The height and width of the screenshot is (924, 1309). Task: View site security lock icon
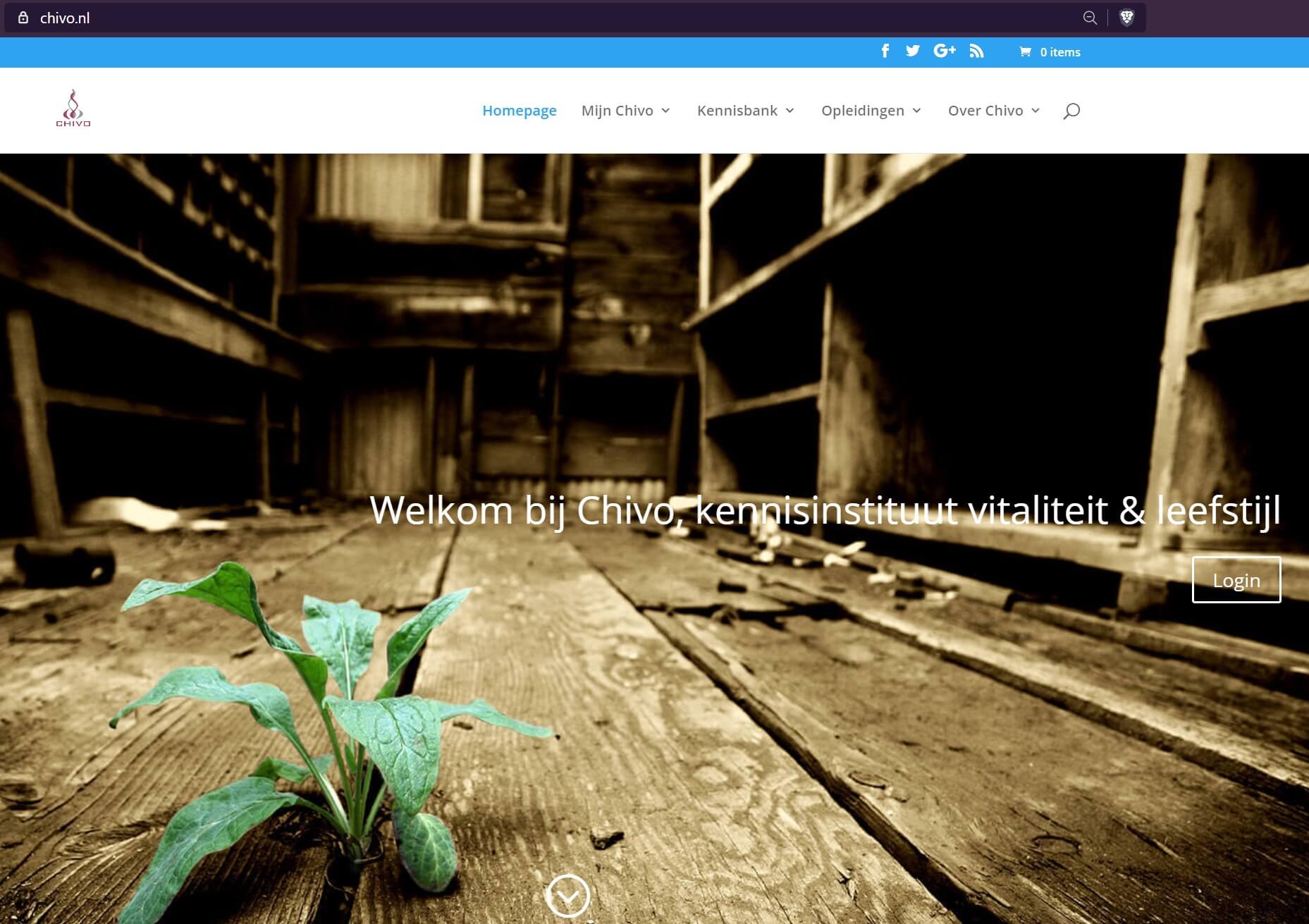coord(23,18)
